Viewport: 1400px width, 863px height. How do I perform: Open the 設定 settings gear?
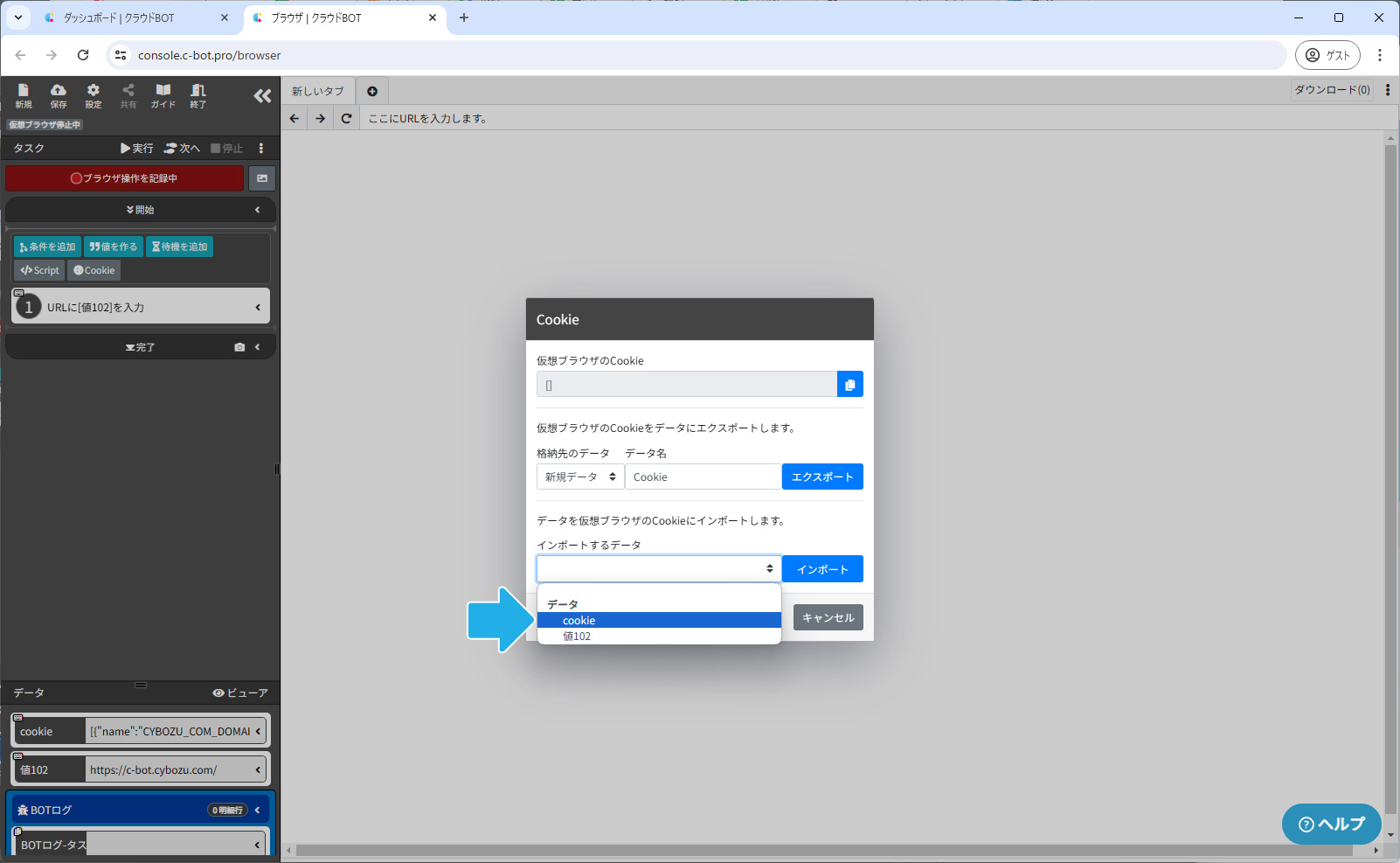tap(94, 95)
